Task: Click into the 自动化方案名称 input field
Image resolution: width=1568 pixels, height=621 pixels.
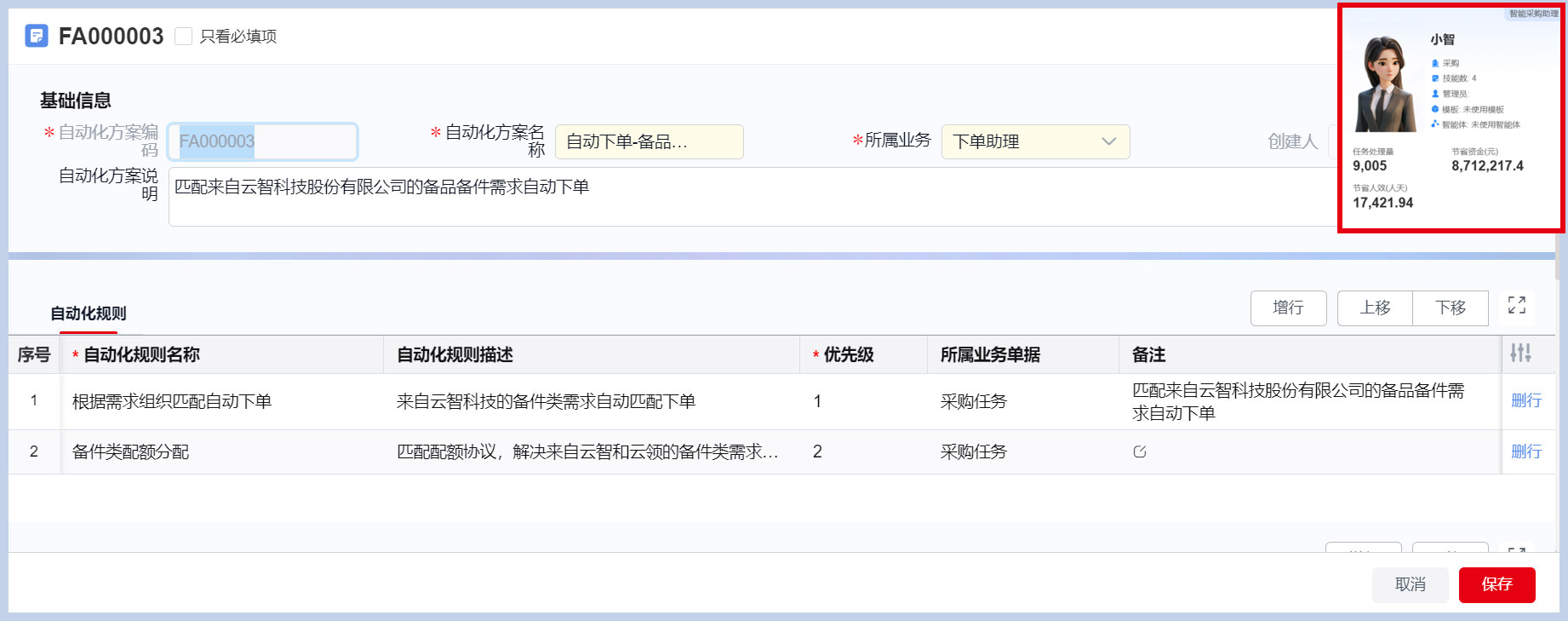Action: point(648,141)
